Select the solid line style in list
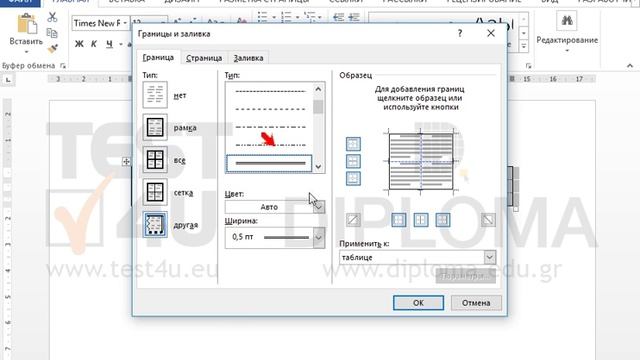Screen dimensions: 640x360 pos(269,163)
